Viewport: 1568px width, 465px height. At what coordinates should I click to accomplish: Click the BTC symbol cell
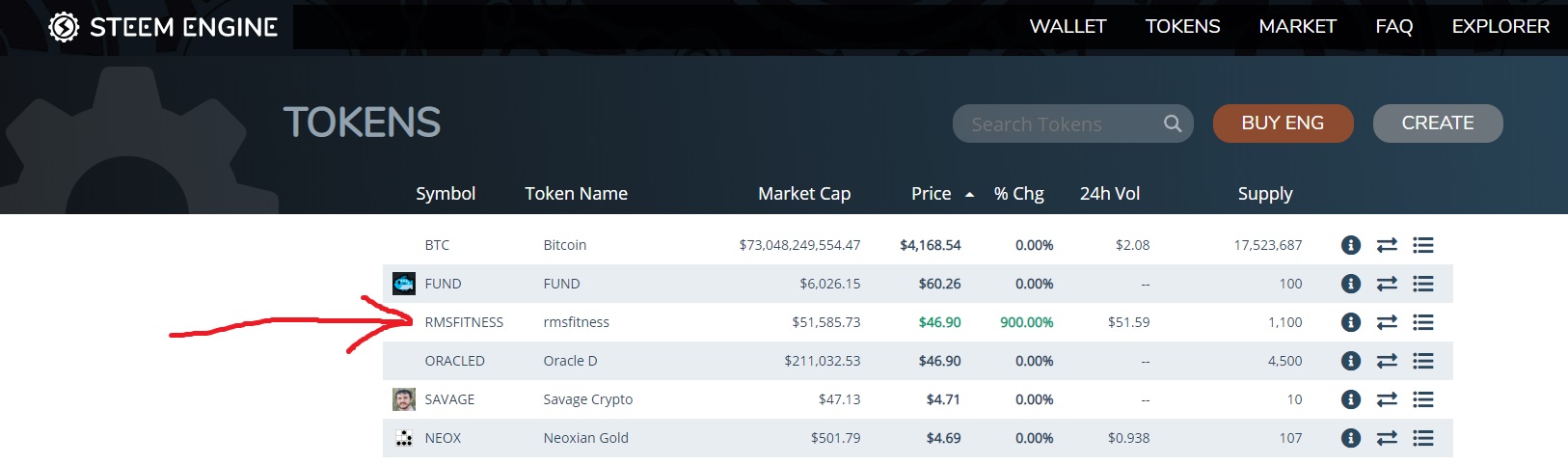point(437,245)
